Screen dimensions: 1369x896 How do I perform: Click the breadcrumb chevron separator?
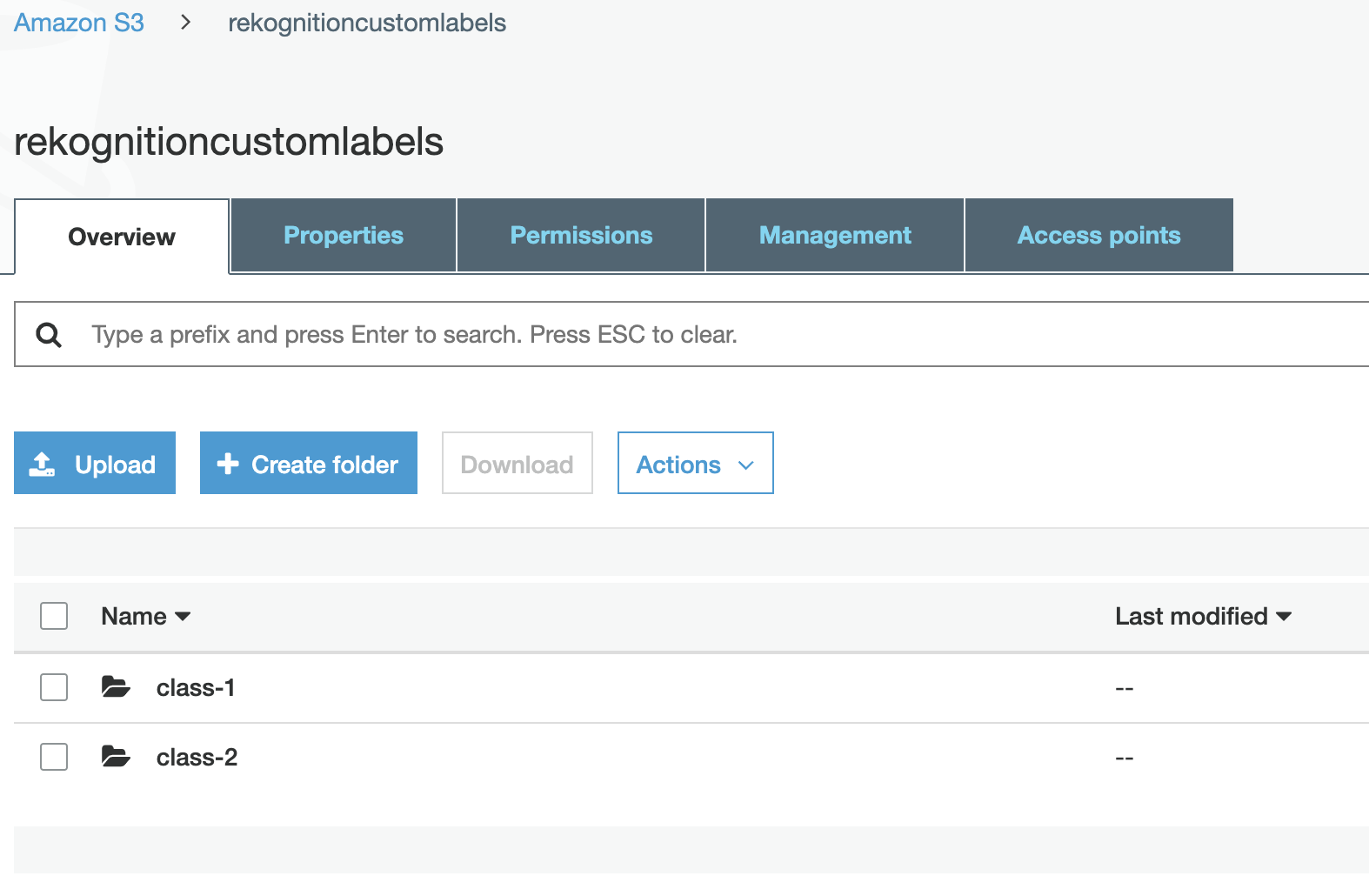(185, 23)
